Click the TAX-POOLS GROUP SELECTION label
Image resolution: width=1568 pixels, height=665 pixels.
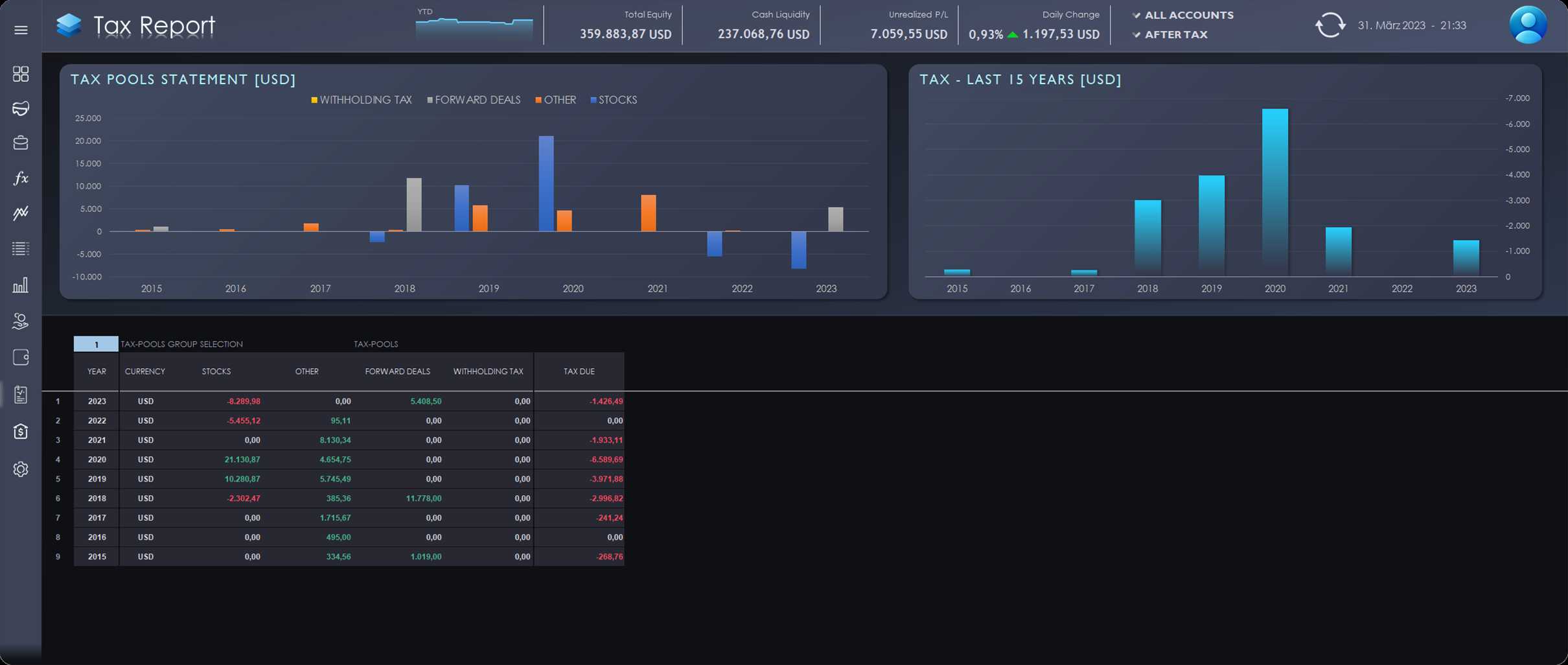point(181,344)
